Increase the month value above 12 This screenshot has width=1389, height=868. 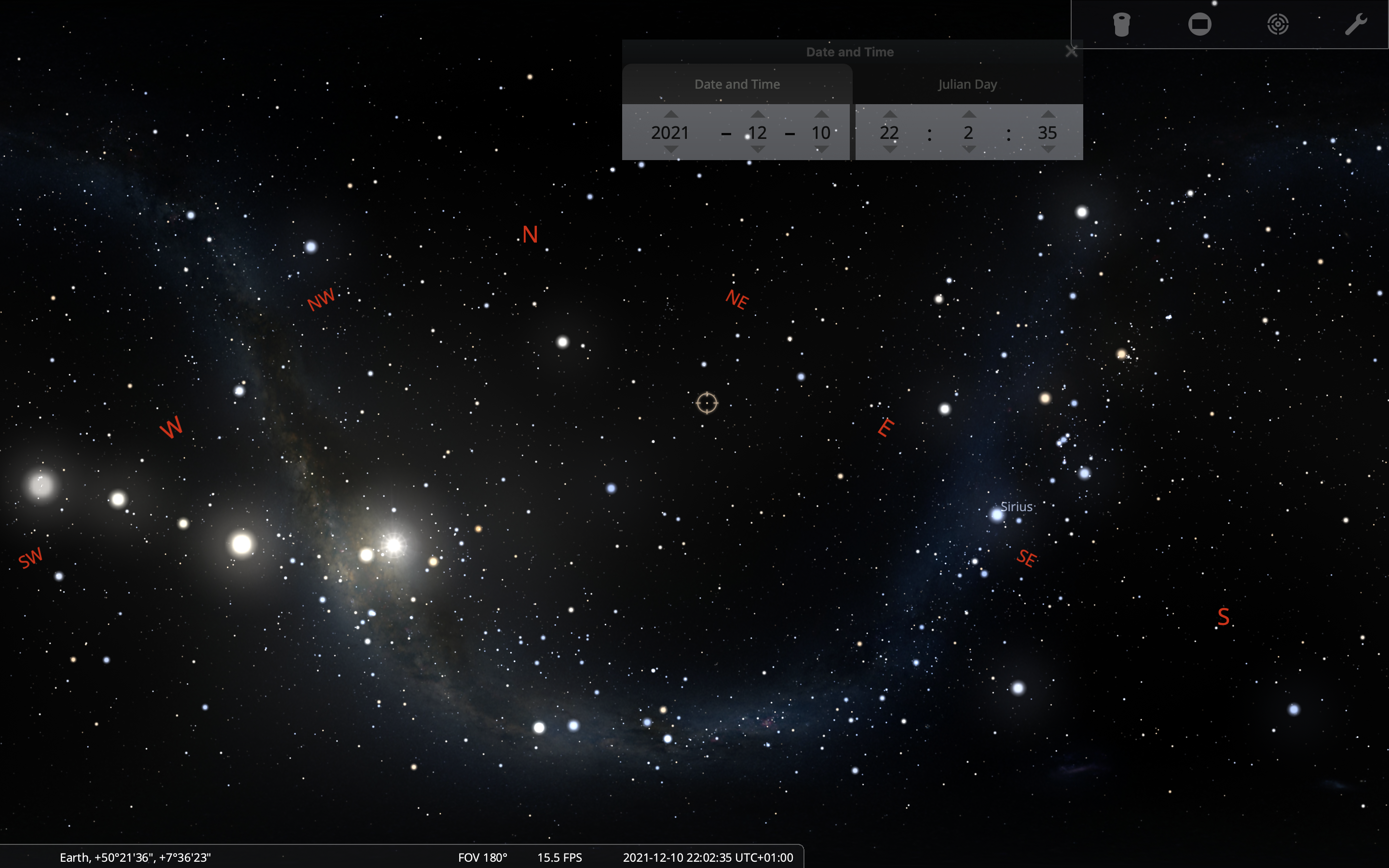coord(758,114)
